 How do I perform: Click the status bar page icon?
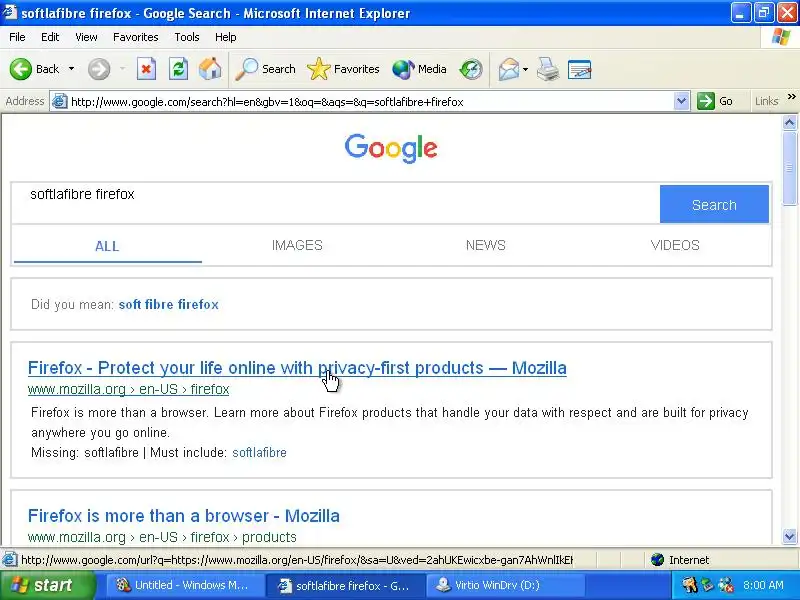click(10, 560)
